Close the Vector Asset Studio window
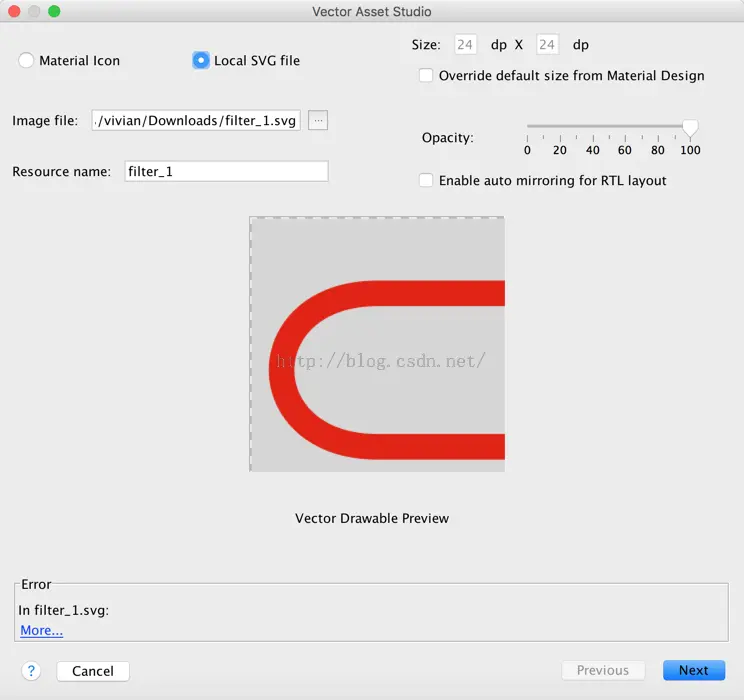The height and width of the screenshot is (700, 744). (x=14, y=11)
